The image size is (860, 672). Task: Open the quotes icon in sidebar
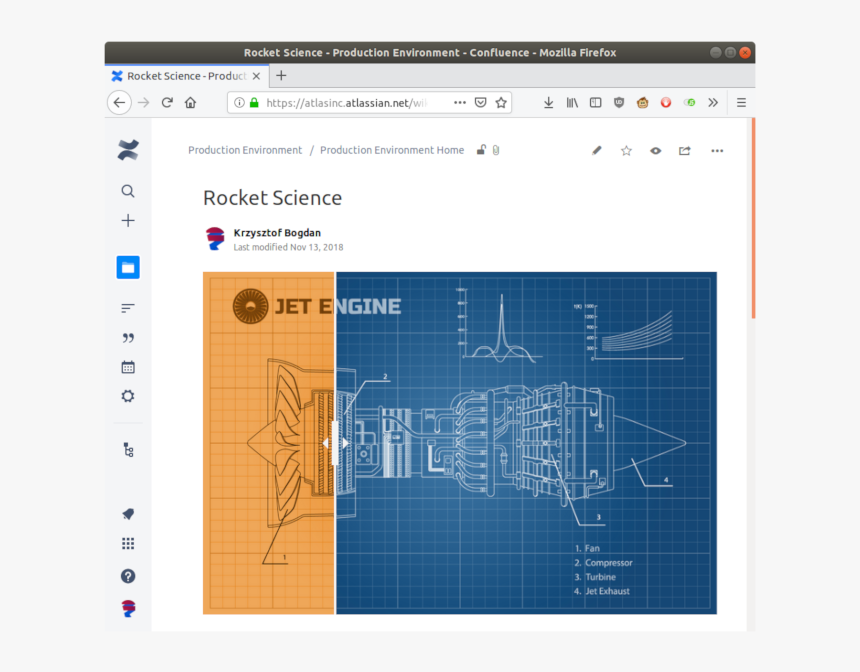128,338
